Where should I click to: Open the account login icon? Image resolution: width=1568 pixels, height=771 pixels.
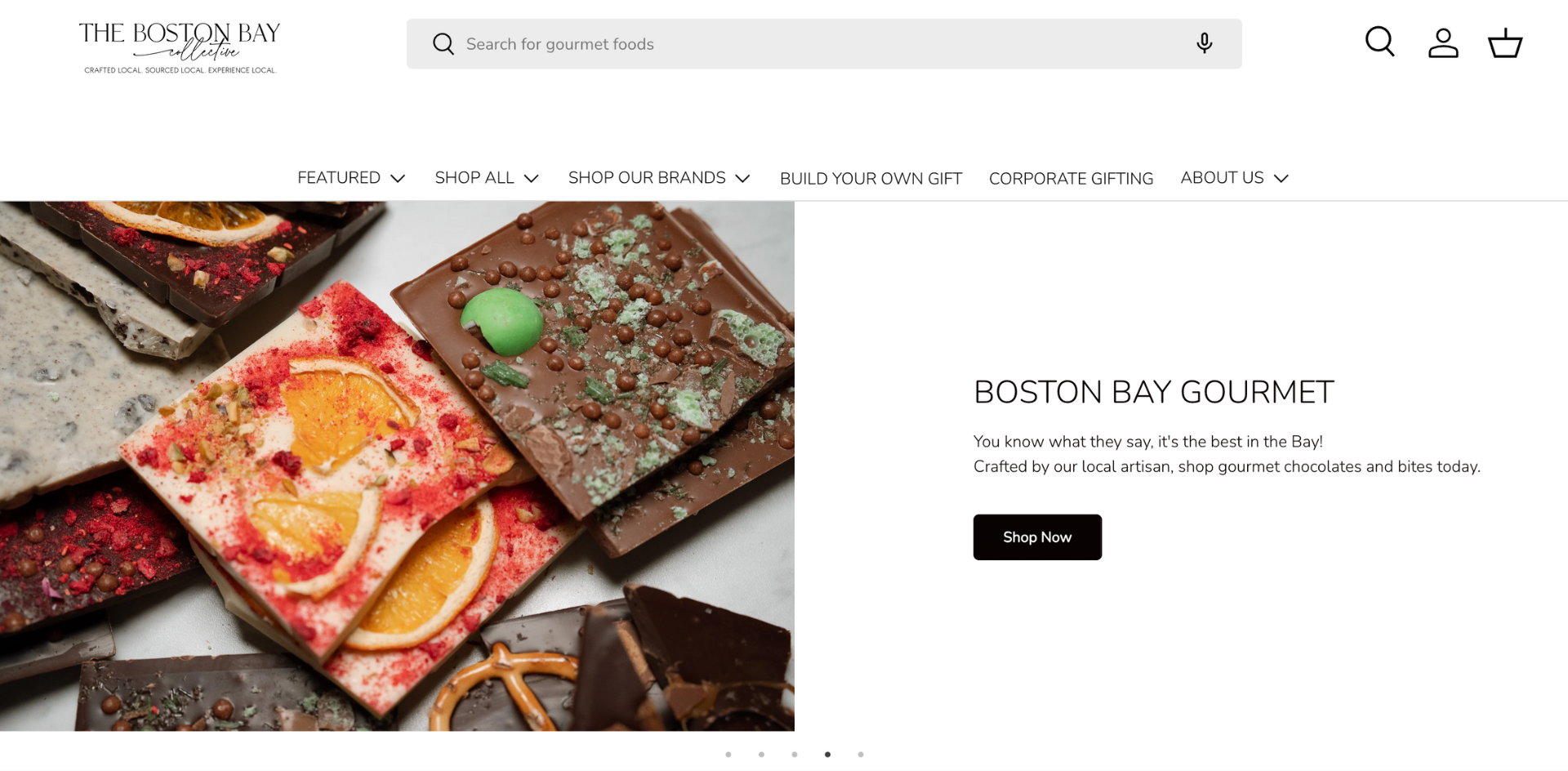(1443, 43)
